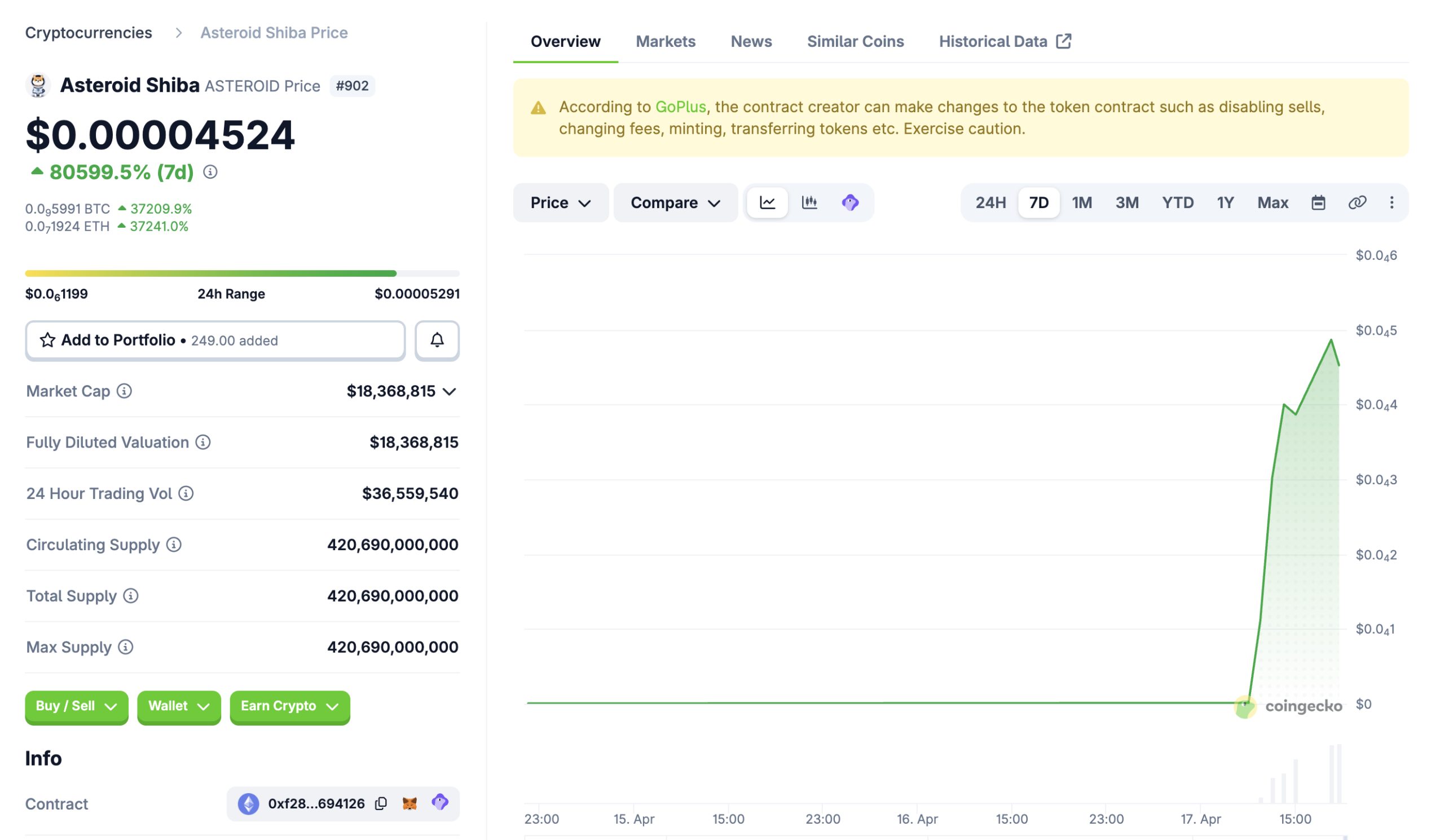Image resolution: width=1444 pixels, height=840 pixels.
Task: Open the chart's three-dot options menu
Action: [1392, 203]
